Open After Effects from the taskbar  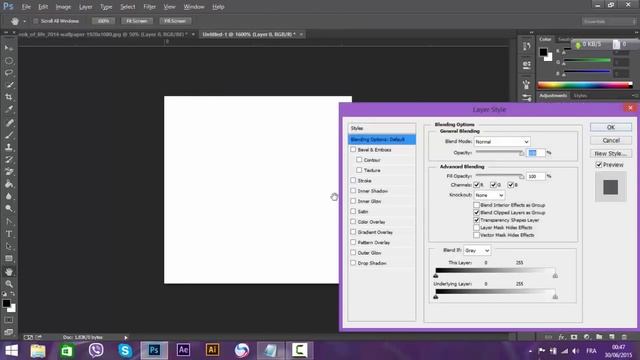coord(183,350)
